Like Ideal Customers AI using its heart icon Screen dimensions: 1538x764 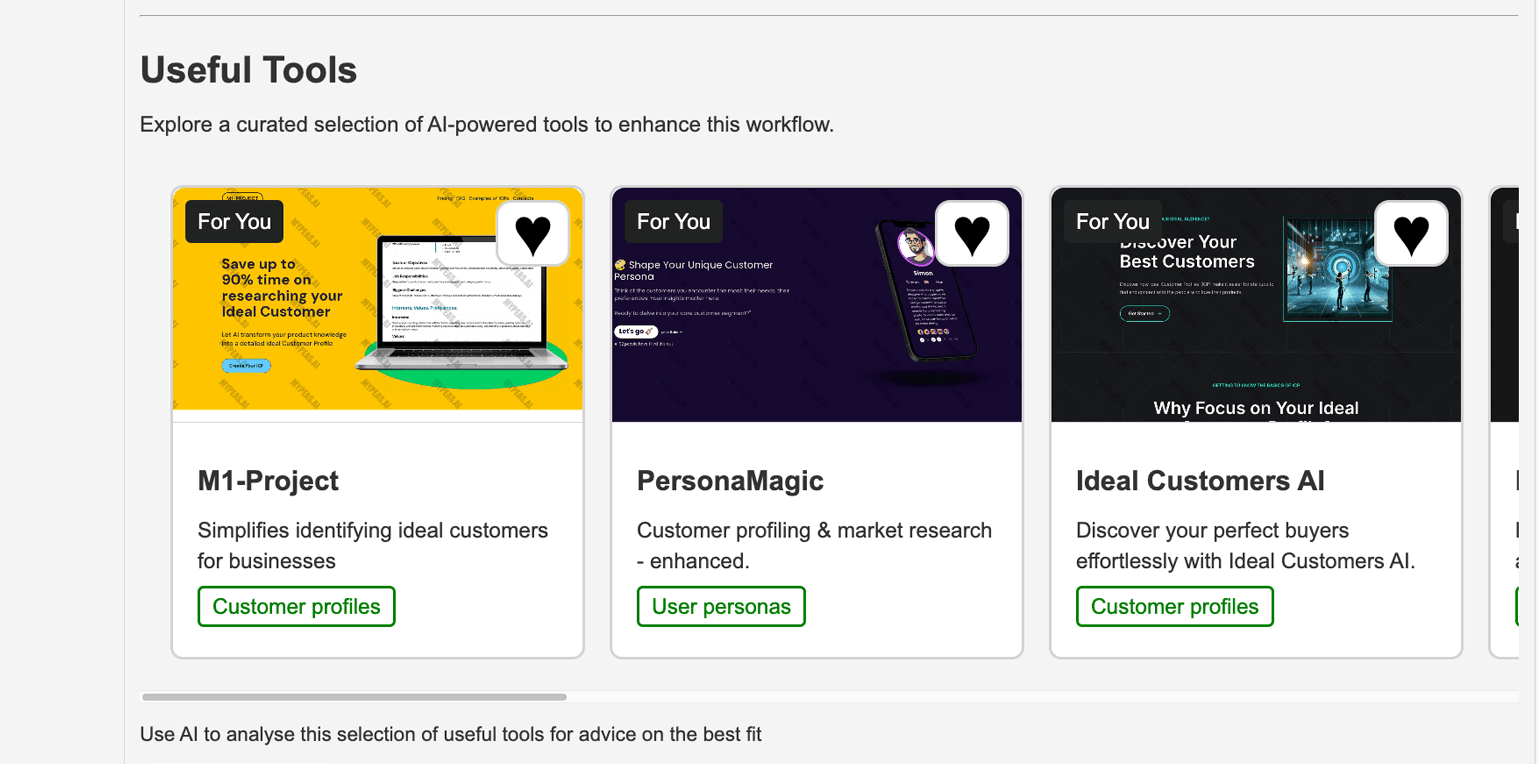pyautogui.click(x=1411, y=234)
